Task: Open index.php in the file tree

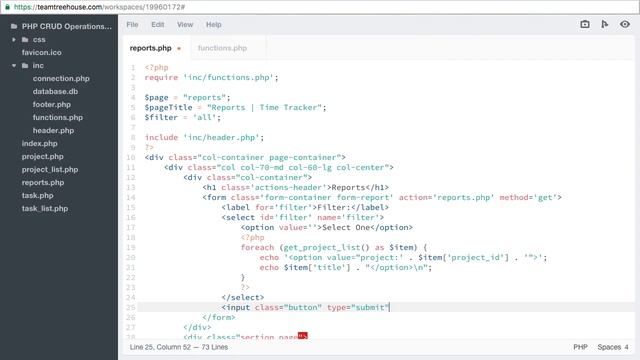Action: (x=40, y=144)
